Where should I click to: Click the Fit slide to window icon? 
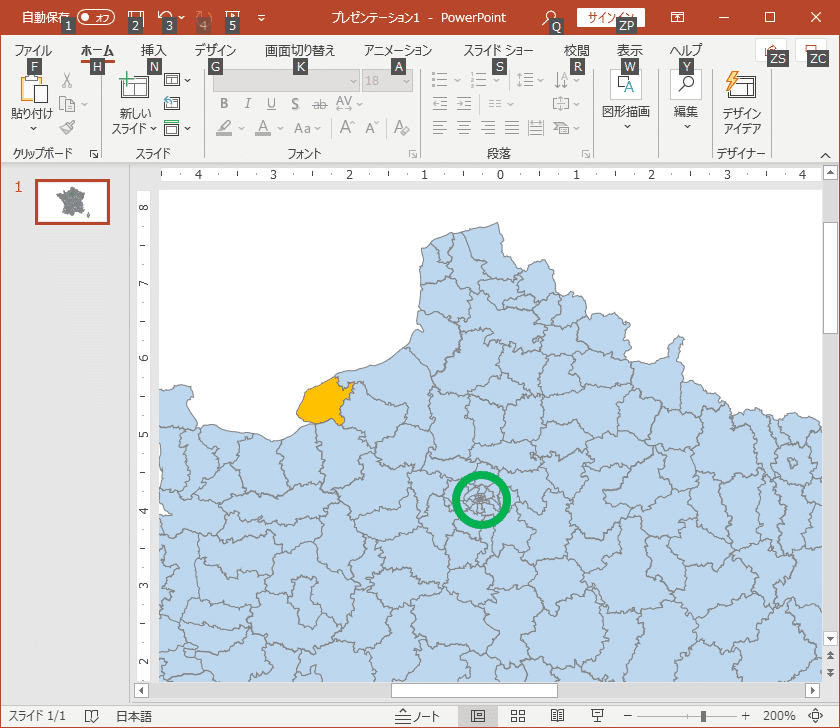(x=815, y=716)
